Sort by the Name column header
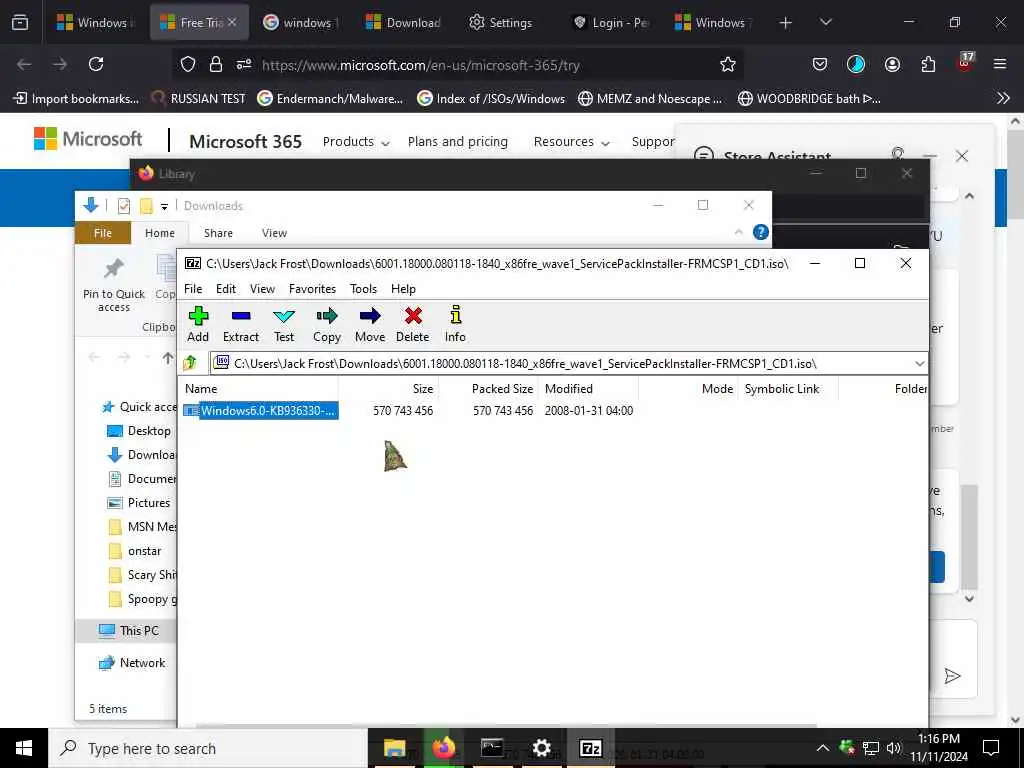The height and width of the screenshot is (768, 1024). 201,389
